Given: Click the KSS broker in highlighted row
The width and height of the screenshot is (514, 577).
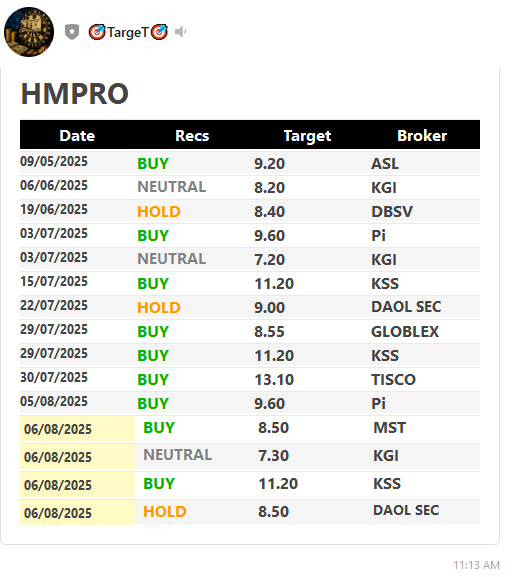Looking at the screenshot, I should click(x=387, y=484).
